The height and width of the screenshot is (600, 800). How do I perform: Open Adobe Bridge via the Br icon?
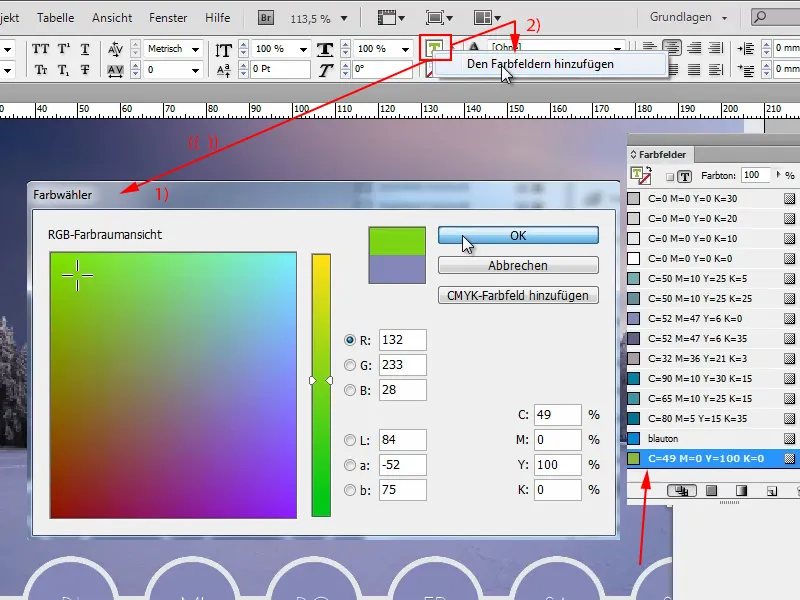265,18
